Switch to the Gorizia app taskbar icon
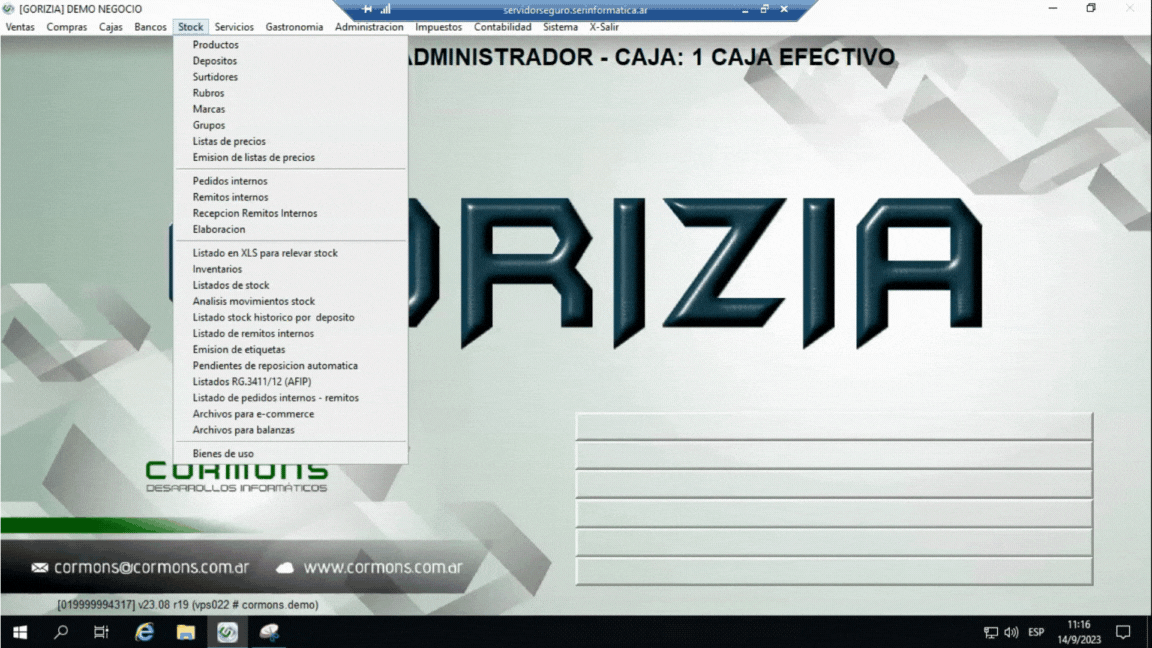Viewport: 1152px width, 648px height. pos(227,632)
